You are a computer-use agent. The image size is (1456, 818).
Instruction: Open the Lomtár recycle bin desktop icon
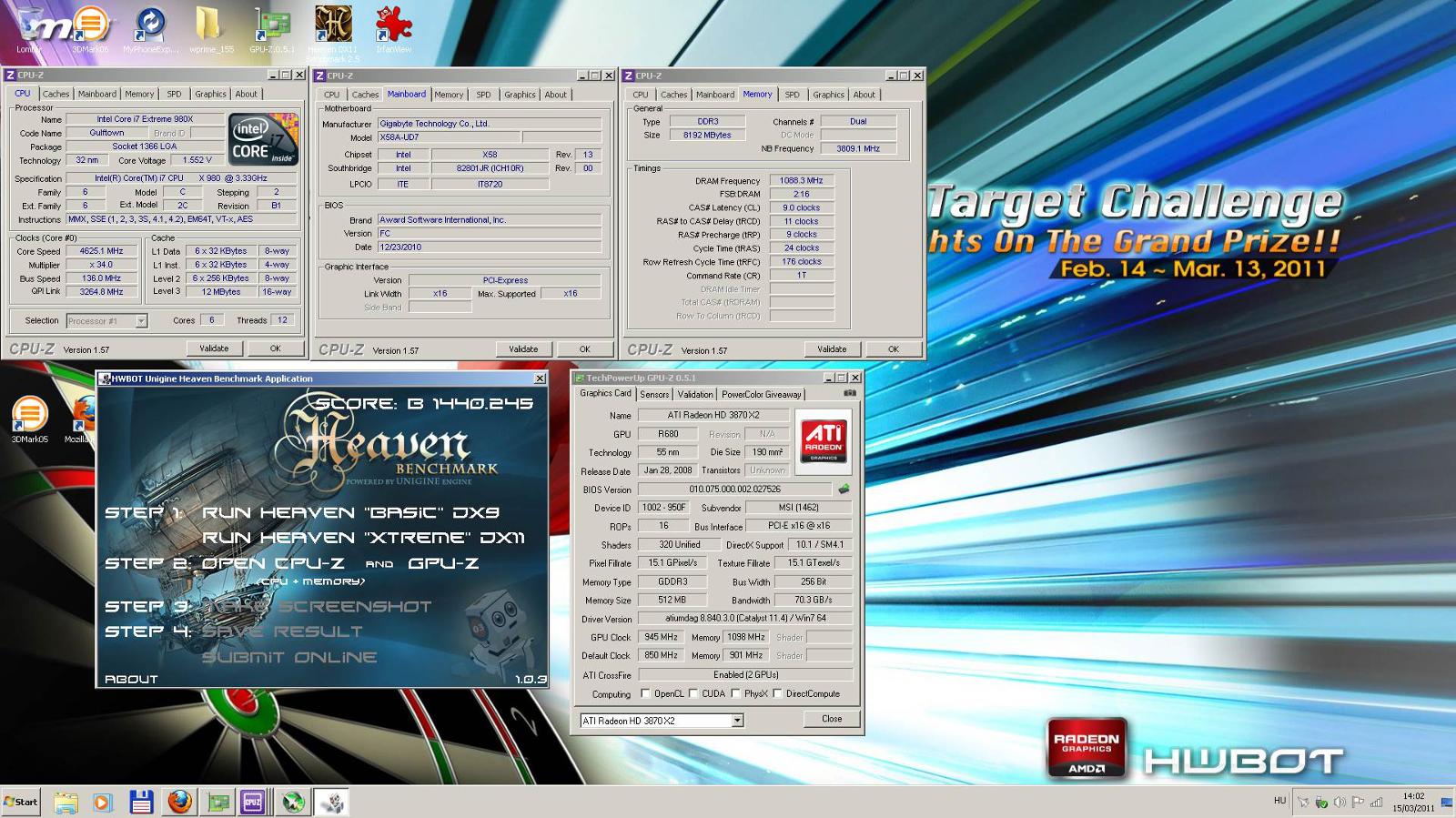pos(29,29)
